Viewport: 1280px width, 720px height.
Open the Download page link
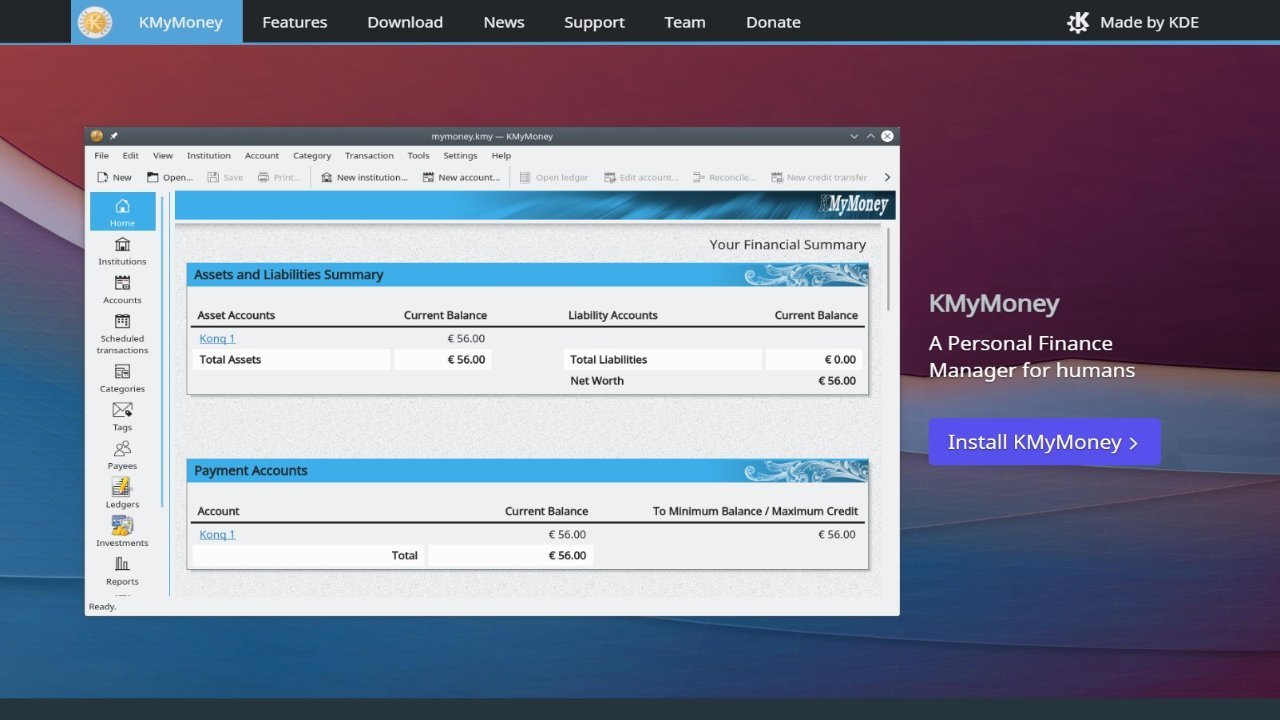coord(405,22)
